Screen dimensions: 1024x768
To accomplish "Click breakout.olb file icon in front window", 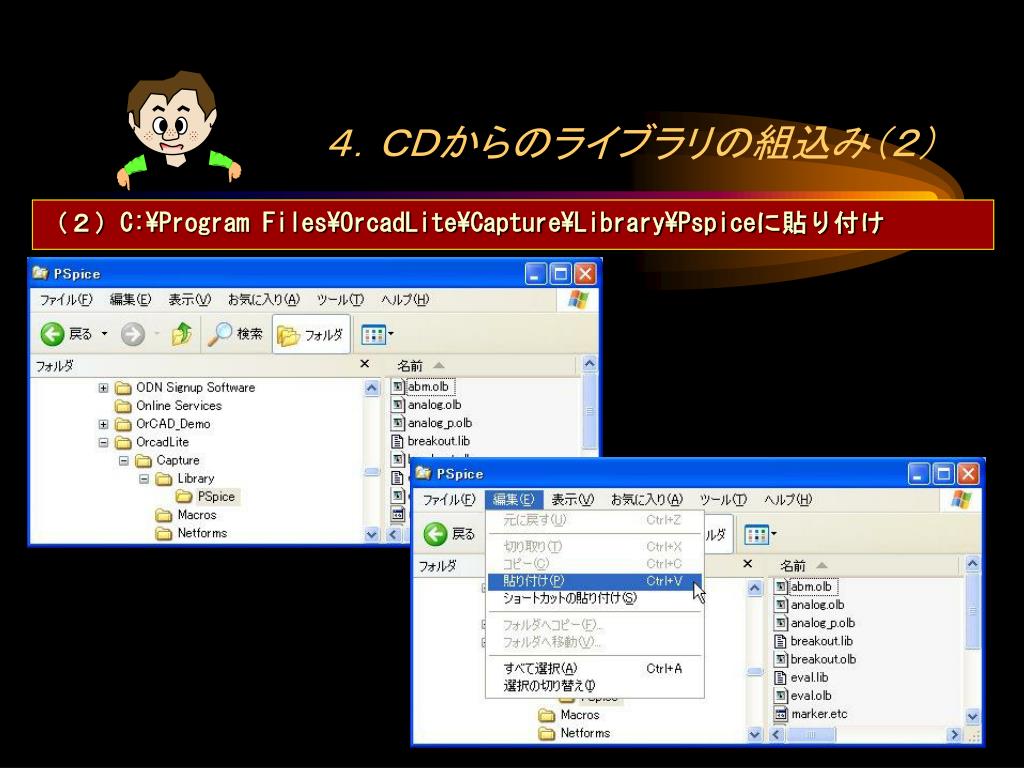I will (x=780, y=660).
